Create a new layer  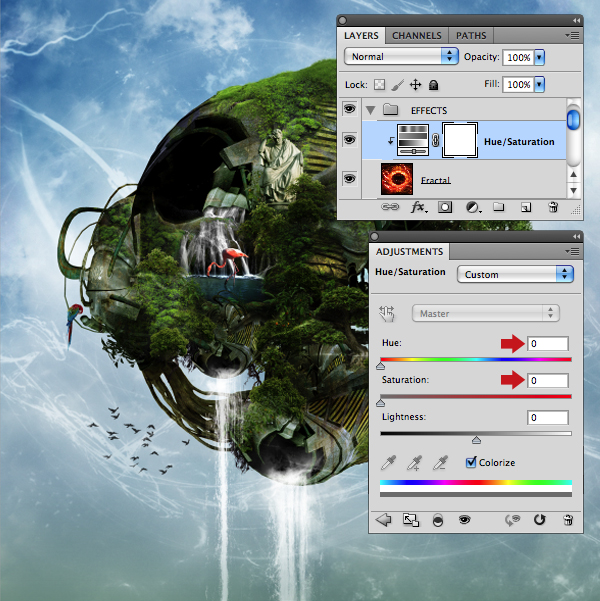pos(526,207)
